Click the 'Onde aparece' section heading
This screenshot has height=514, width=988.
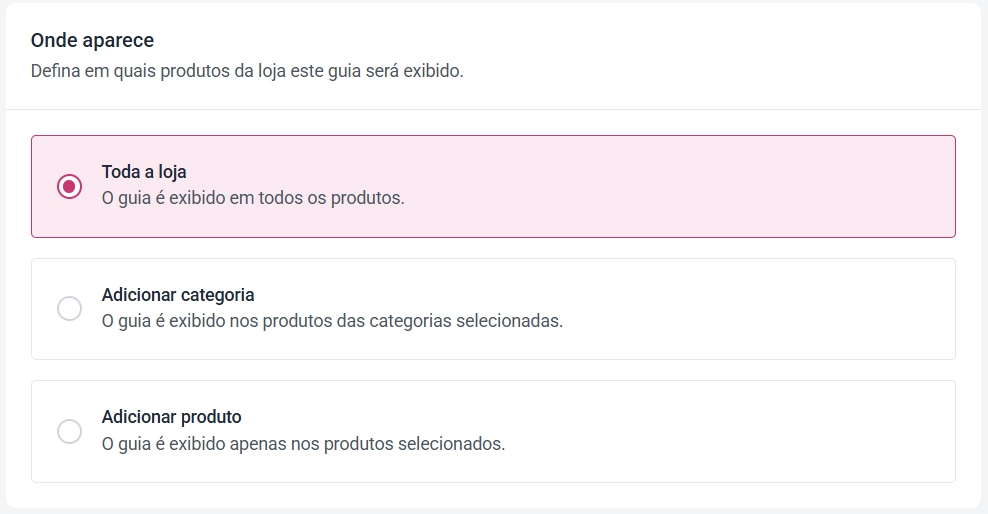tap(92, 40)
